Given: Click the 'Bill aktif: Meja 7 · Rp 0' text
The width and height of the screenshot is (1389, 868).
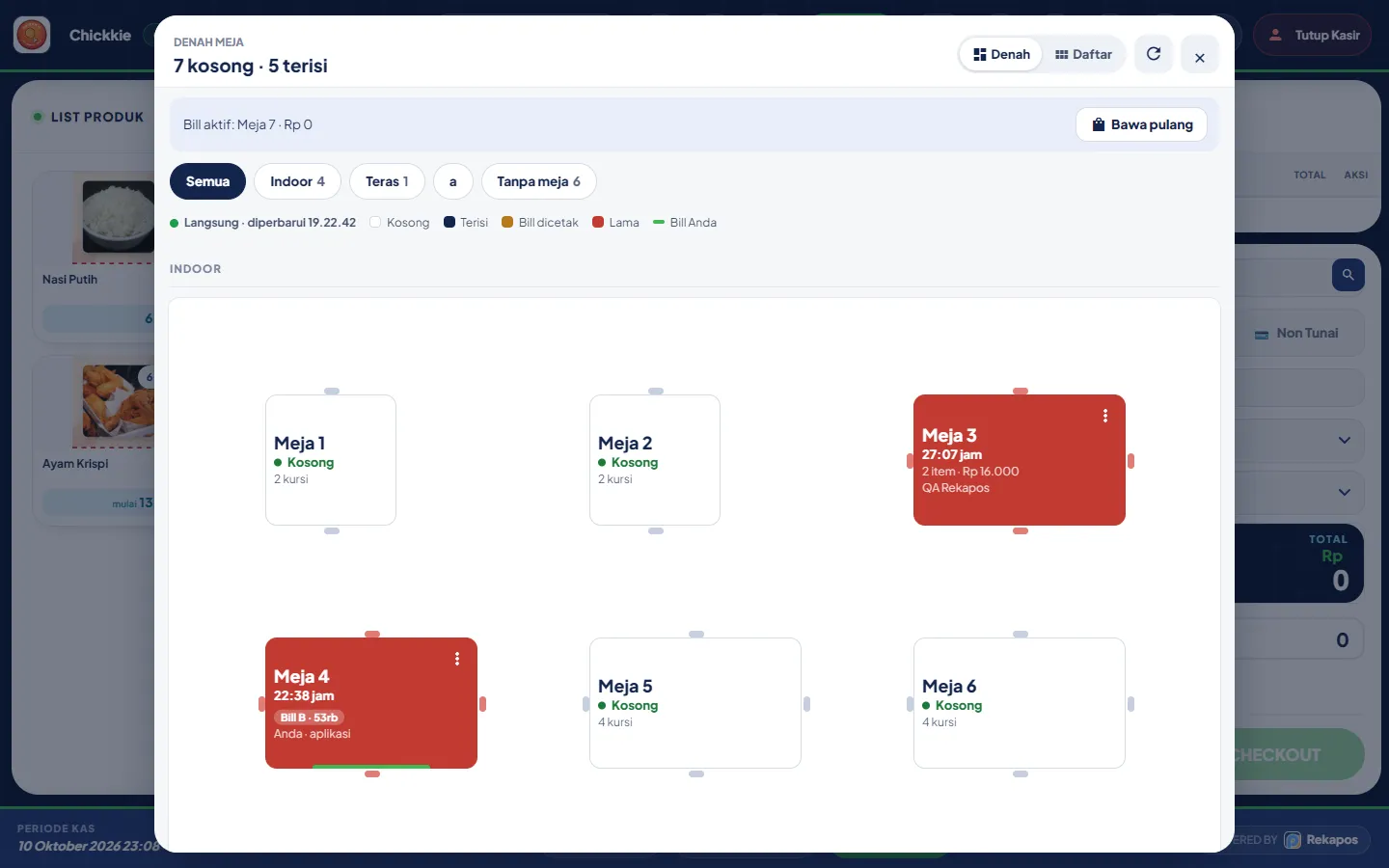Looking at the screenshot, I should (248, 124).
